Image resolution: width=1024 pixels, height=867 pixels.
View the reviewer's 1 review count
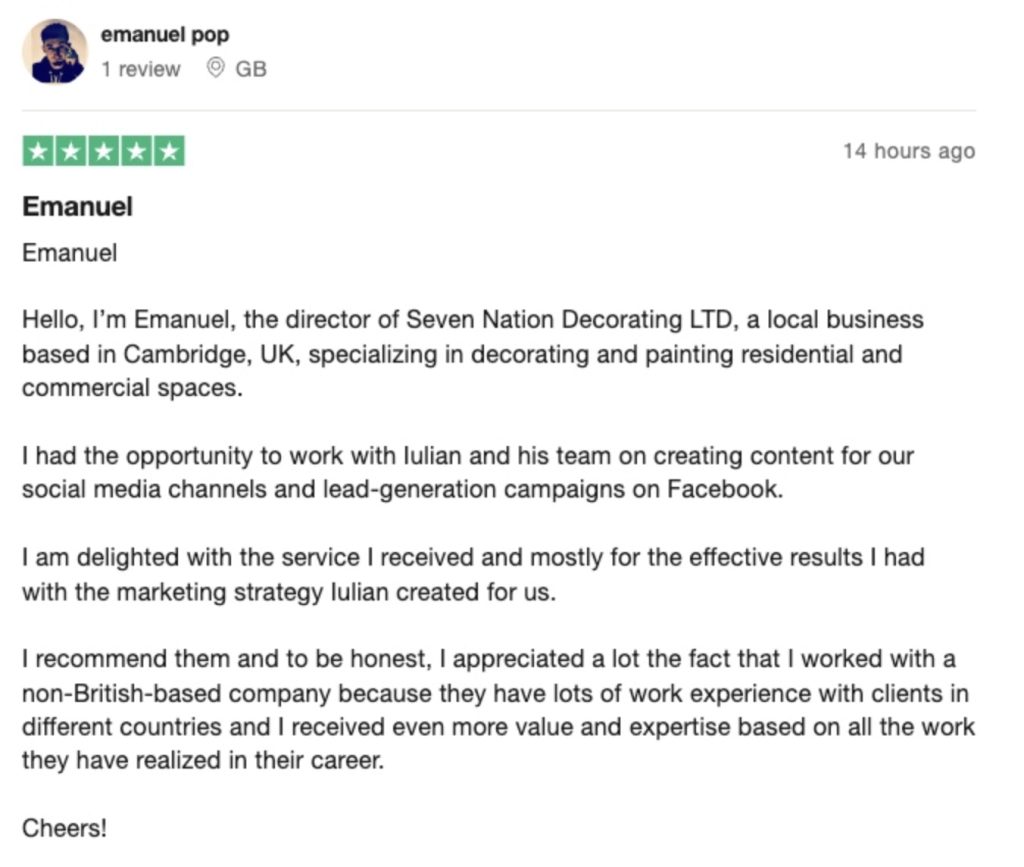141,69
